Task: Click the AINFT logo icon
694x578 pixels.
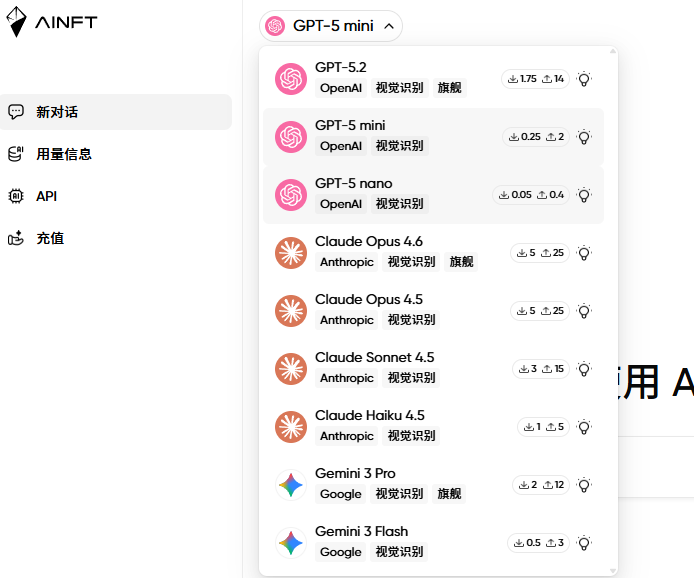Action: coord(18,21)
